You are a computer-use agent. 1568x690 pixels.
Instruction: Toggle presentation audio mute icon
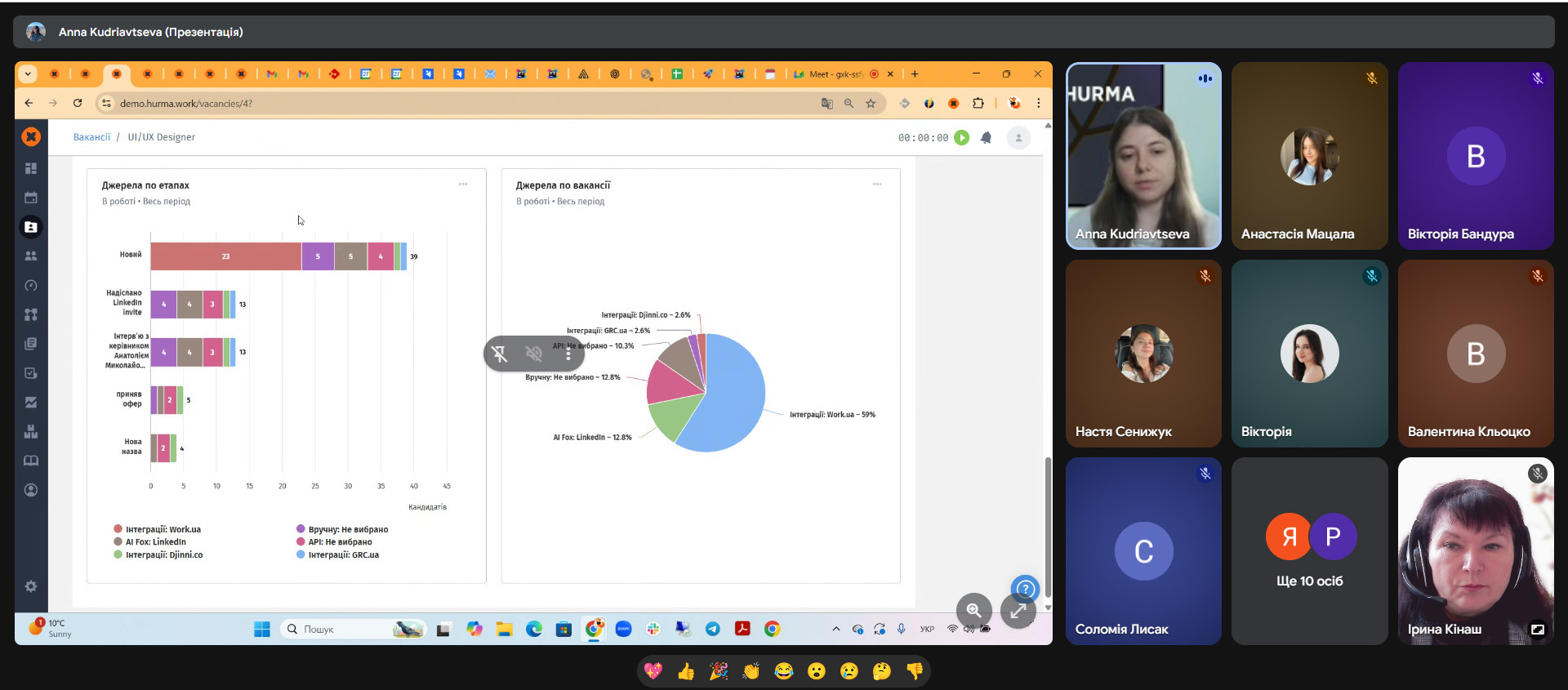534,354
